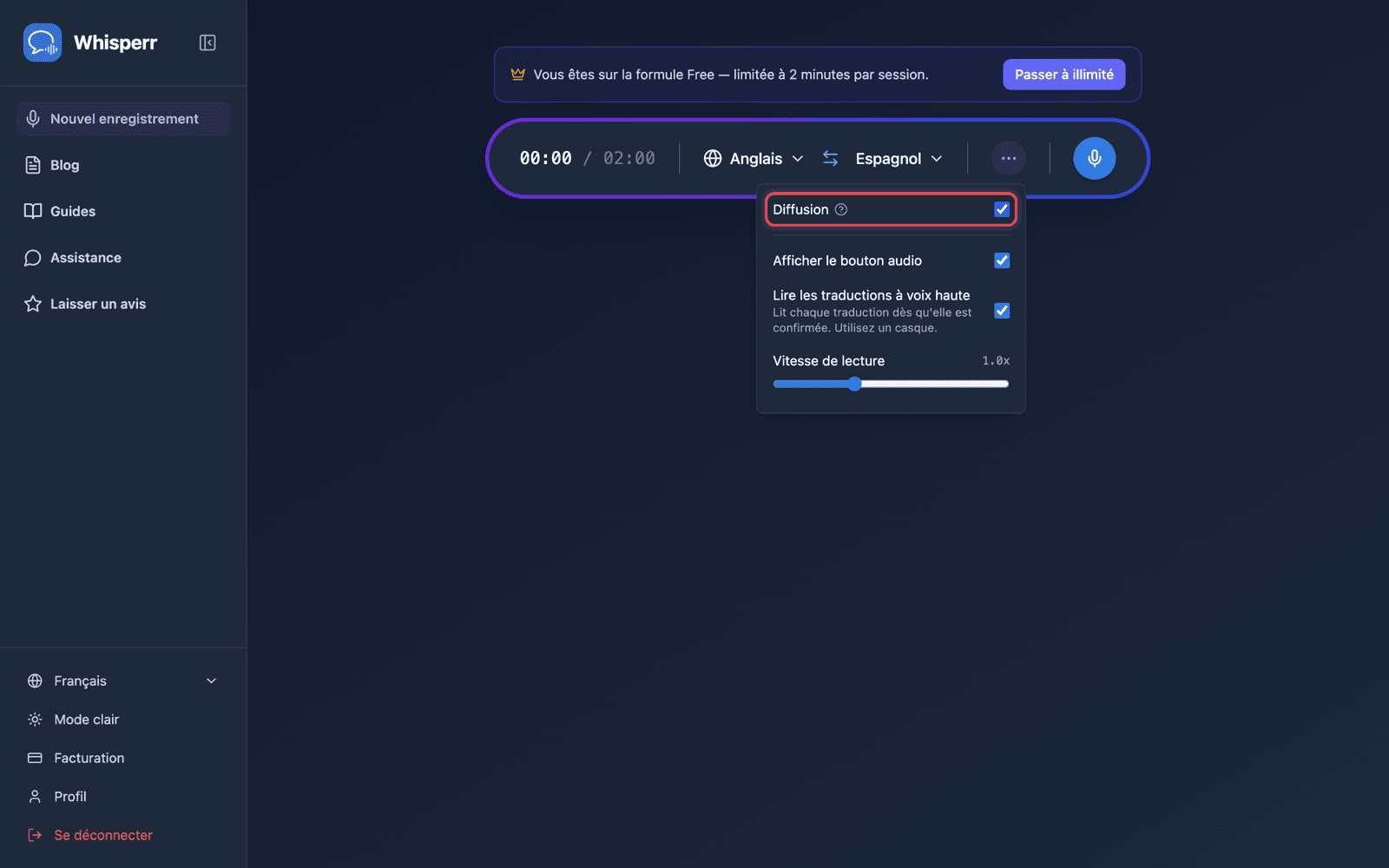Click the swap languages arrows icon
The height and width of the screenshot is (868, 1389).
[831, 159]
